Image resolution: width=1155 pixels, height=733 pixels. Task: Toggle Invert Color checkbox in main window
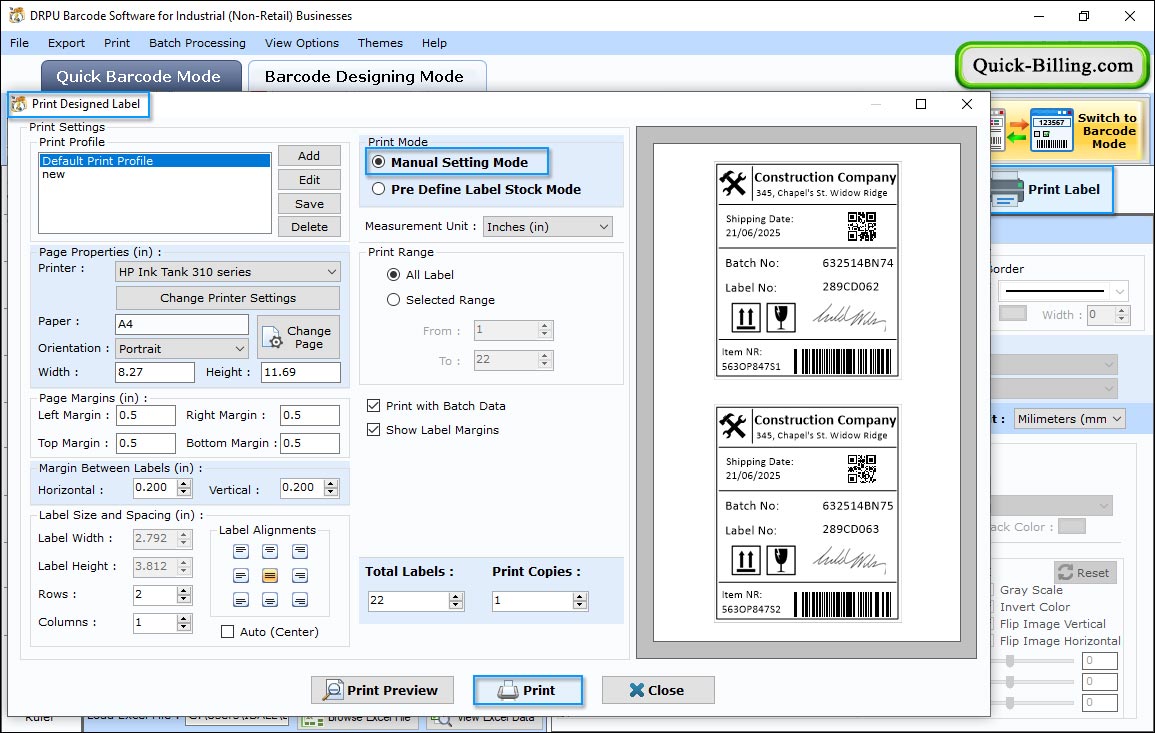click(994, 607)
